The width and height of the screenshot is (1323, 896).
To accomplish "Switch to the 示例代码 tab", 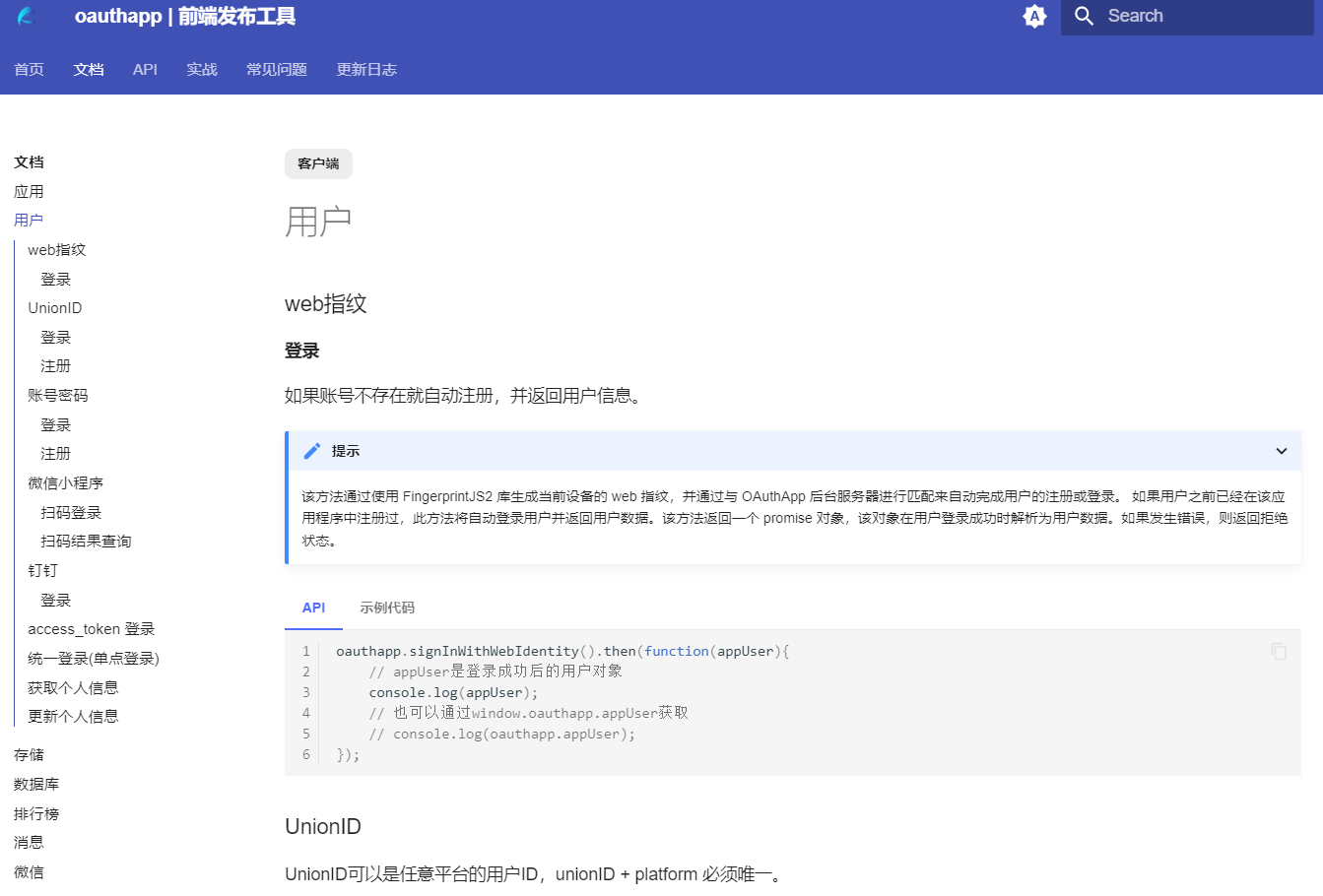I will point(387,608).
